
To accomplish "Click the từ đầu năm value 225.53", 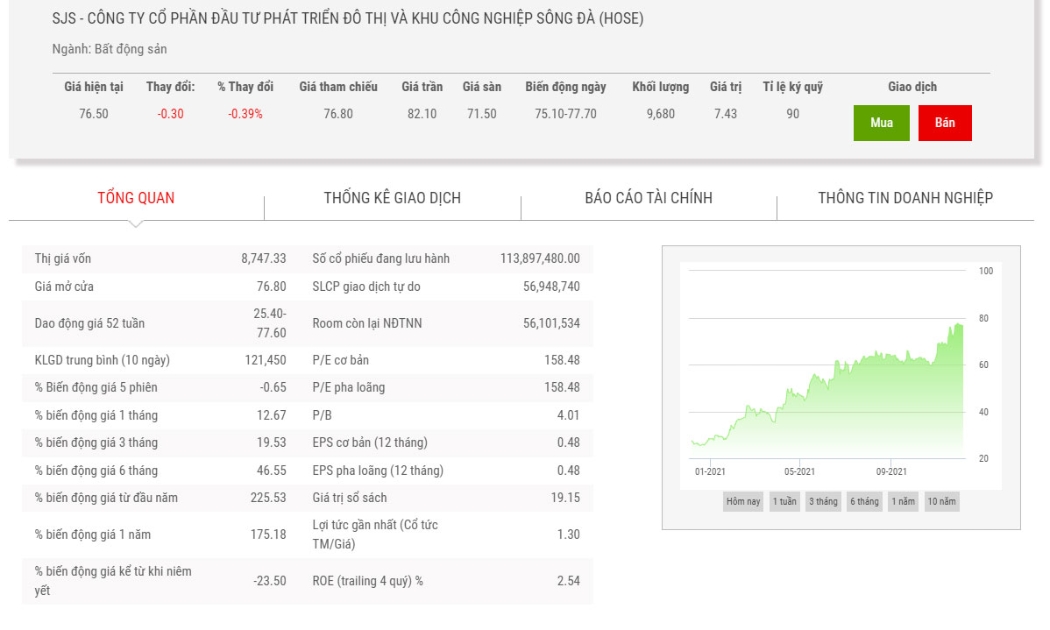I will point(269,497).
